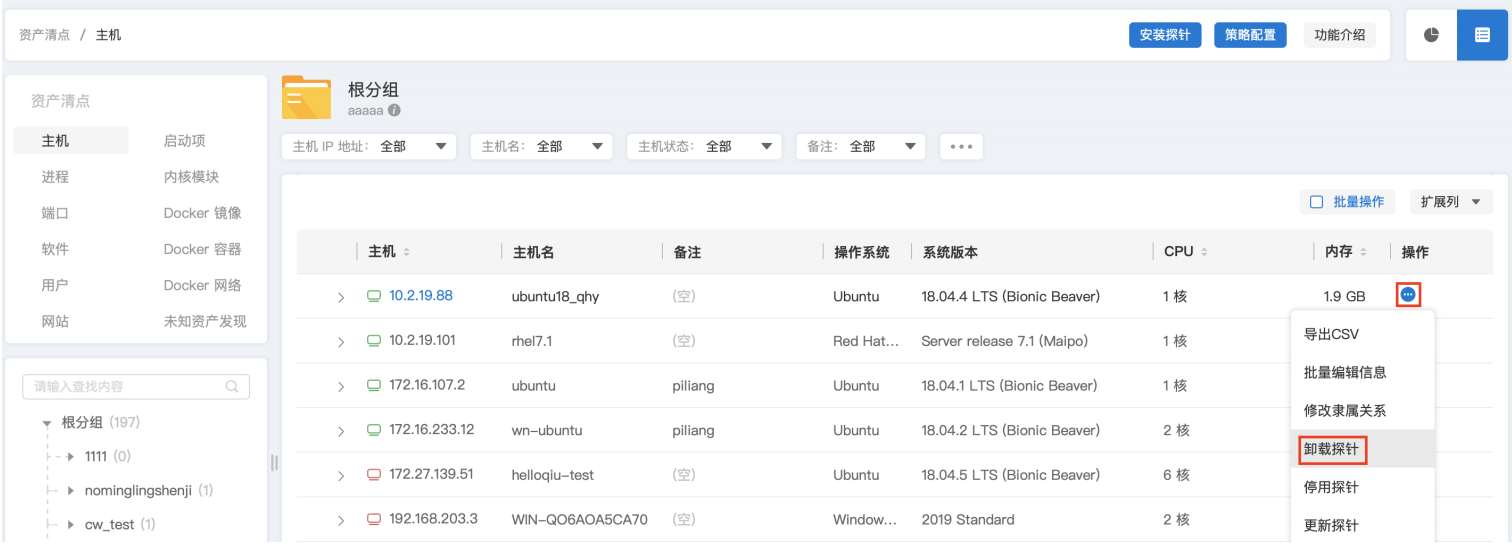This screenshot has height=554, width=1512.
Task: Switch to list view icon
Action: point(1482,35)
